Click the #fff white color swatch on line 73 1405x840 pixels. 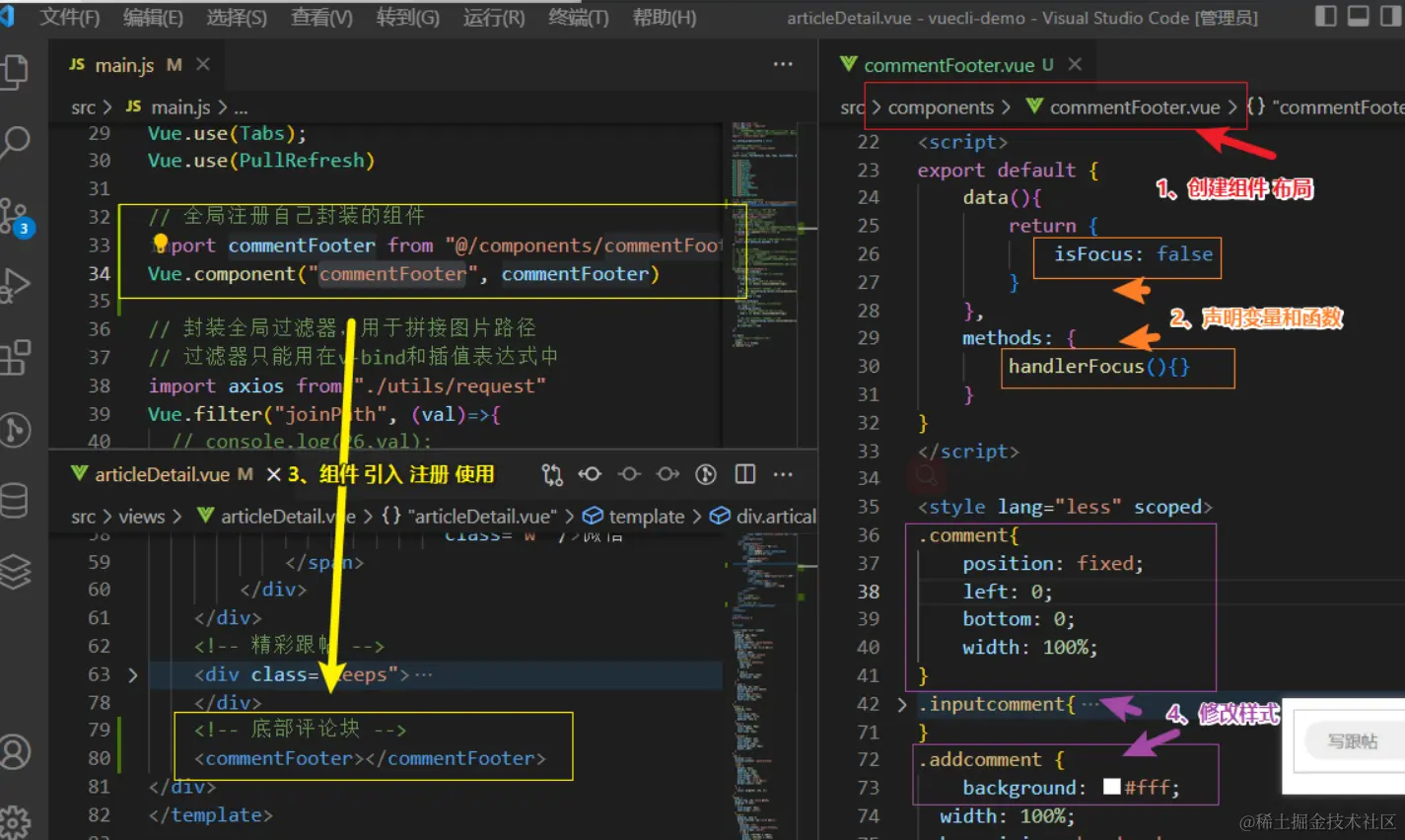pyautogui.click(x=1112, y=787)
